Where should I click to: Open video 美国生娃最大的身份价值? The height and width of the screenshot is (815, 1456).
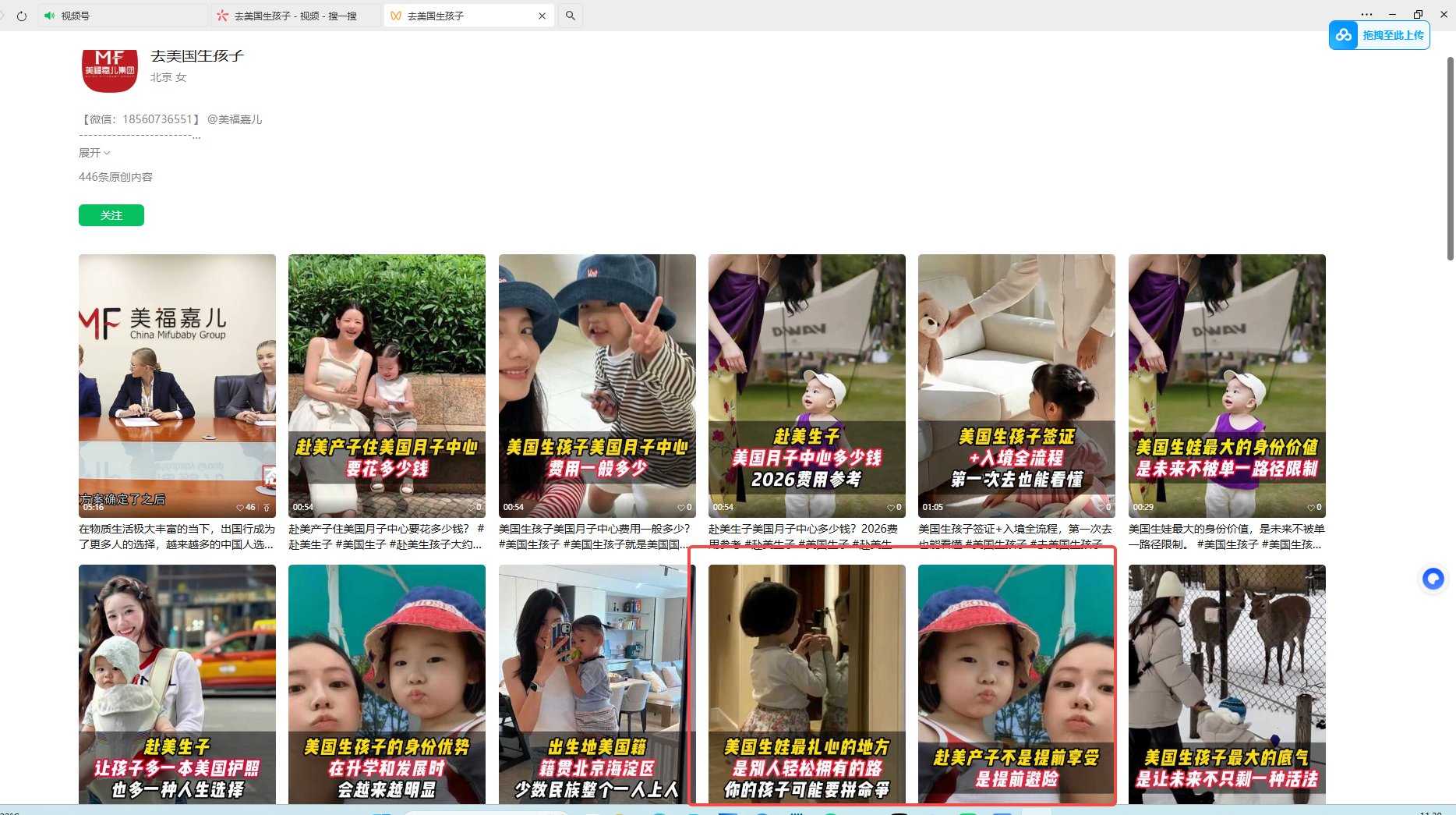tap(1227, 386)
